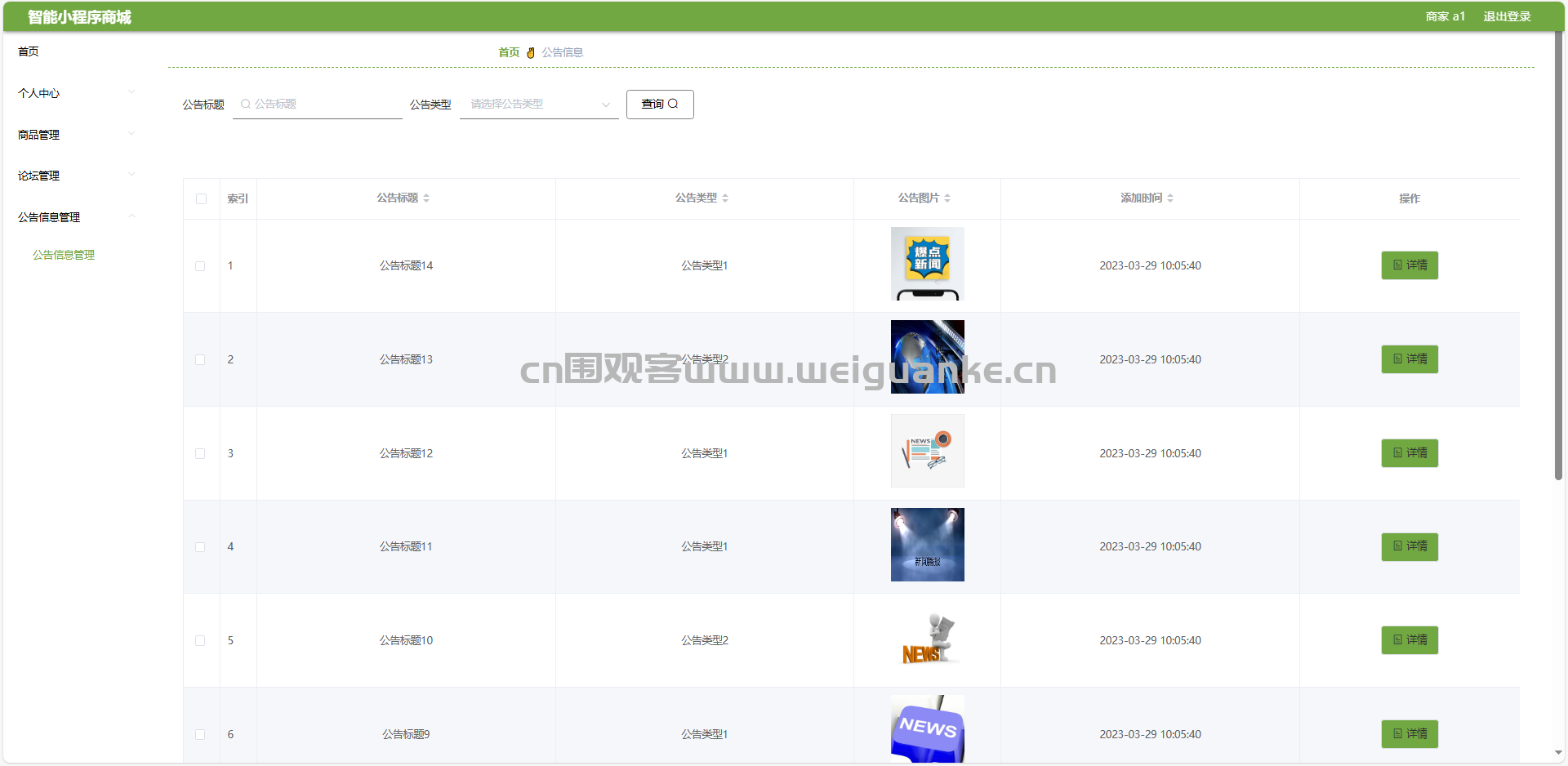
Task: Sort 公告图片 column with its sort arrows
Action: point(947,198)
